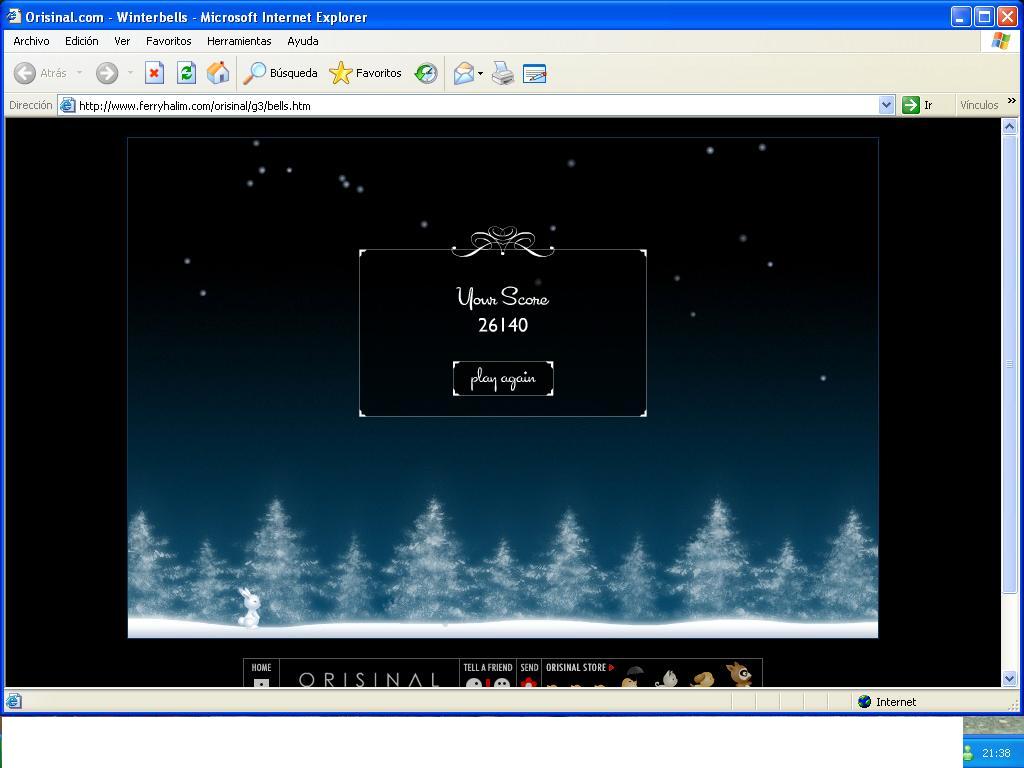Click the green Ir go button

click(x=917, y=105)
